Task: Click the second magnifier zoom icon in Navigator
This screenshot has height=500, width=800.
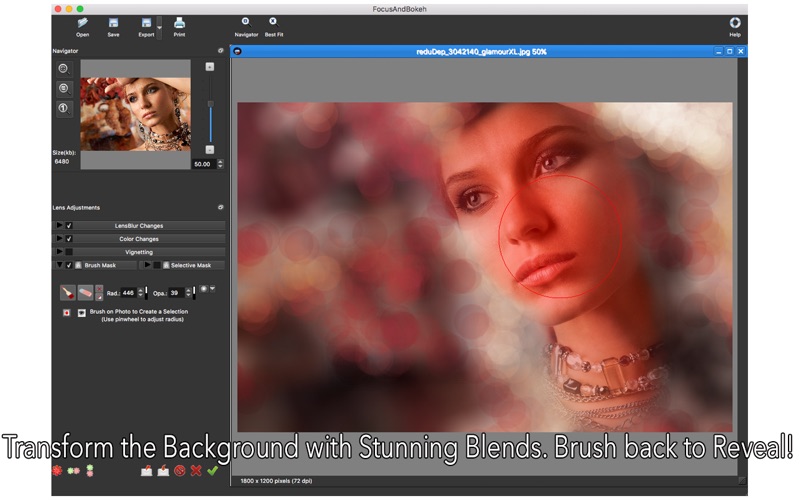Action: click(x=64, y=89)
